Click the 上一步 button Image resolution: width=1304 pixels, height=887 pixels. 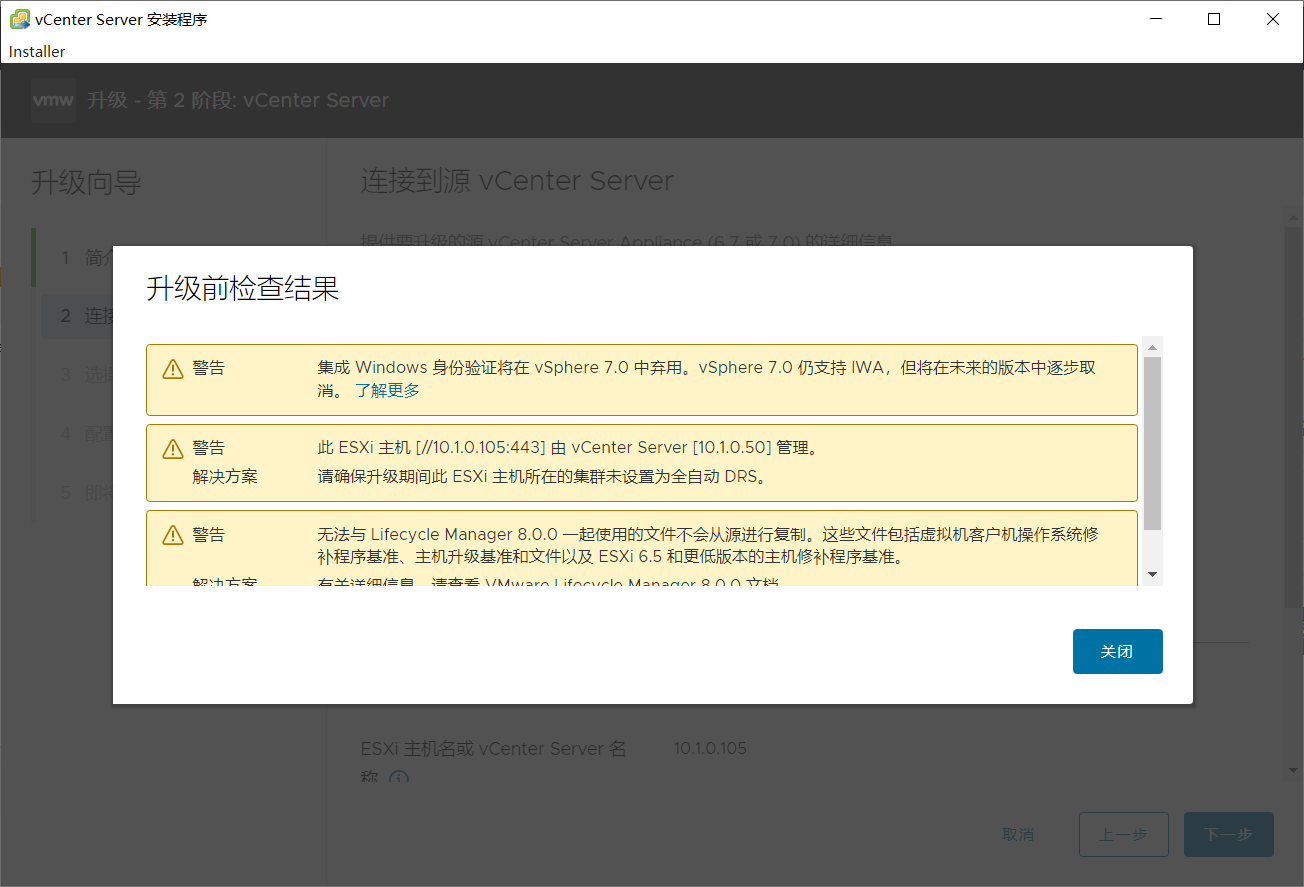pyautogui.click(x=1123, y=834)
